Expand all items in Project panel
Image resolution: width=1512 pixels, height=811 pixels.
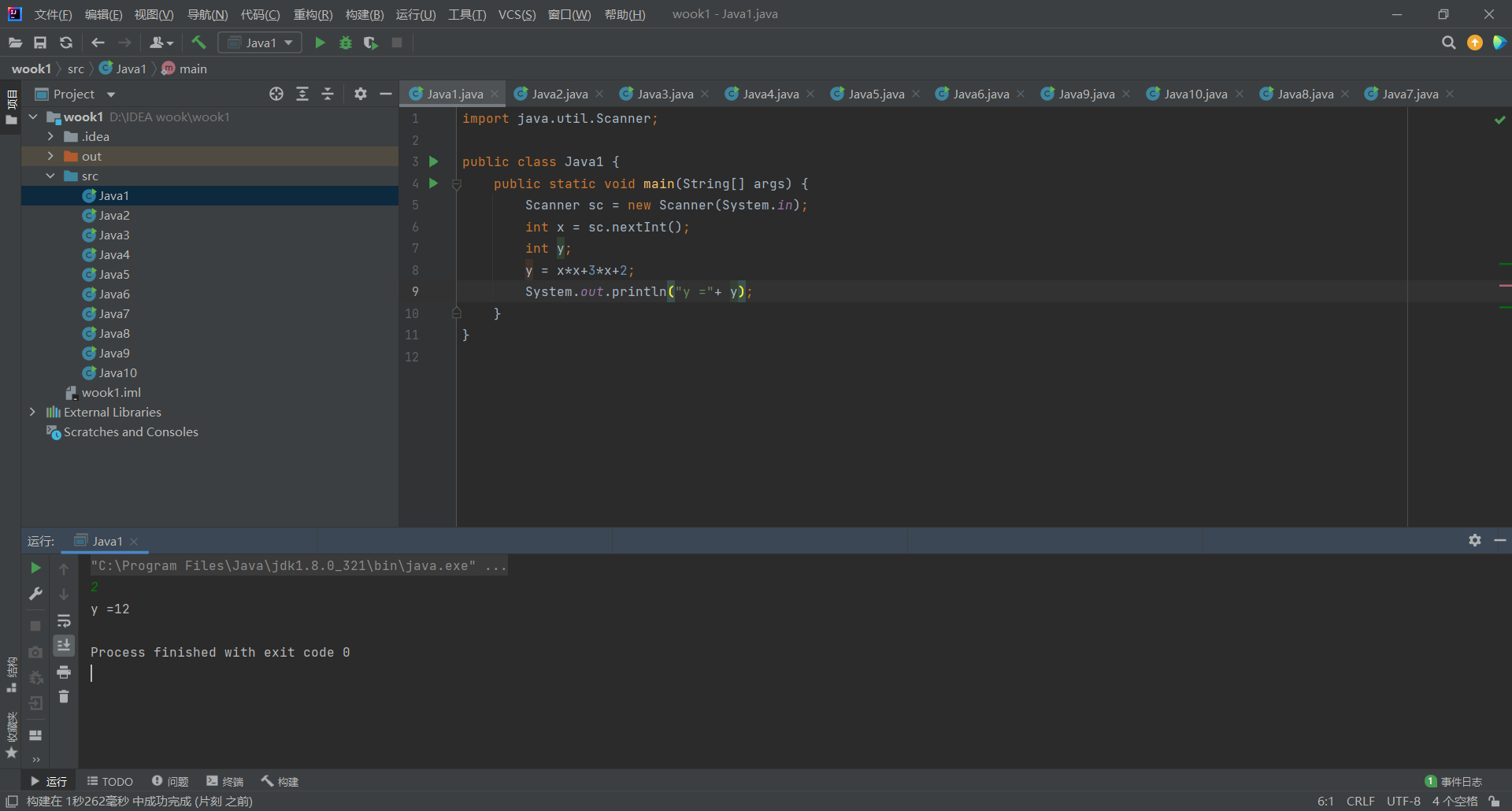pos(302,94)
